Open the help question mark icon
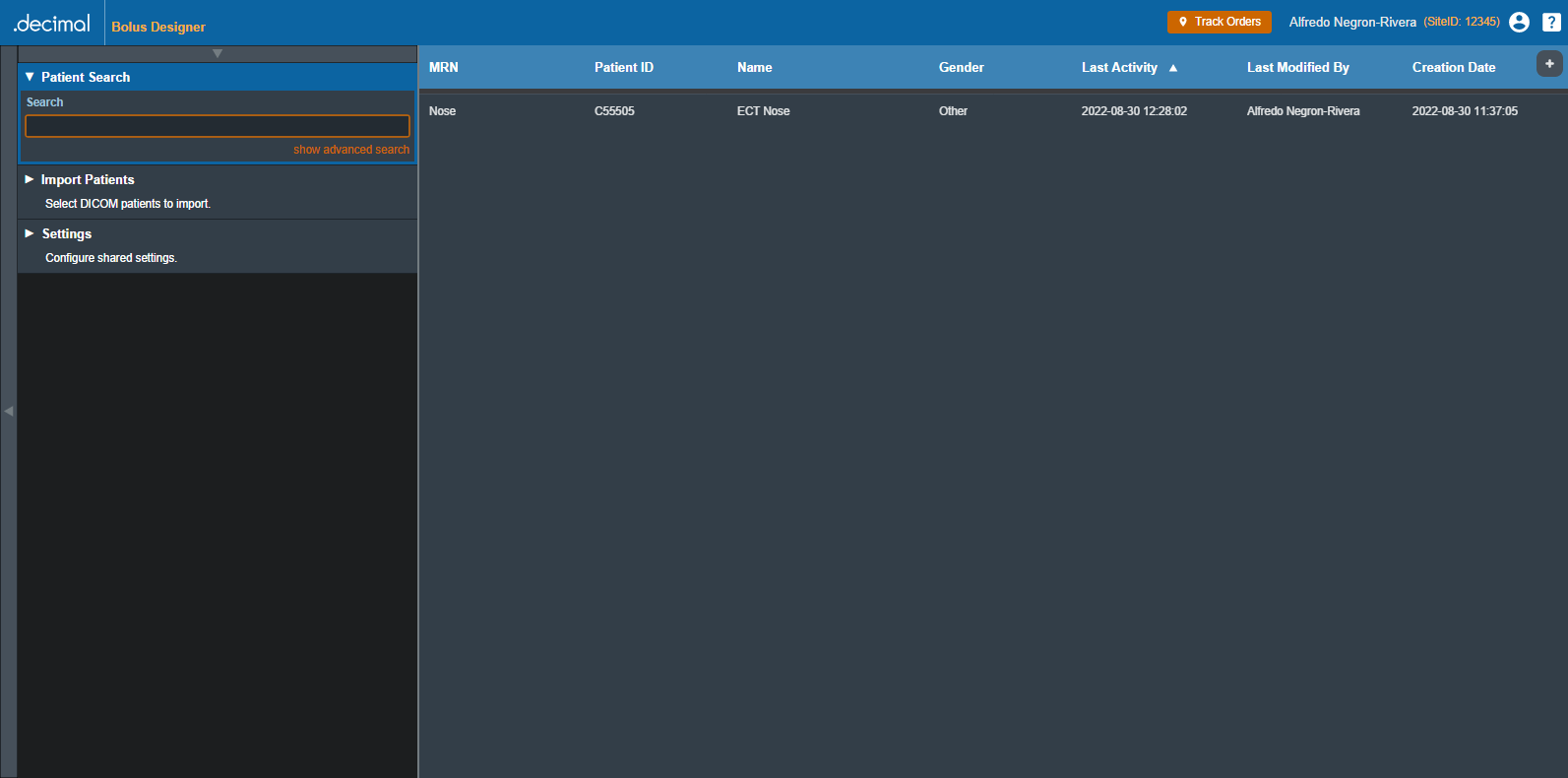 [x=1551, y=23]
